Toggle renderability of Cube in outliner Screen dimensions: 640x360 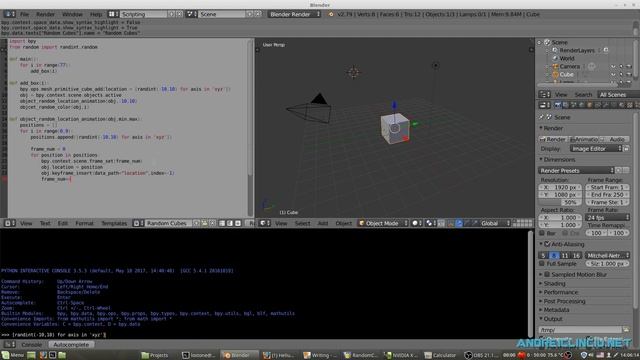[x=629, y=75]
